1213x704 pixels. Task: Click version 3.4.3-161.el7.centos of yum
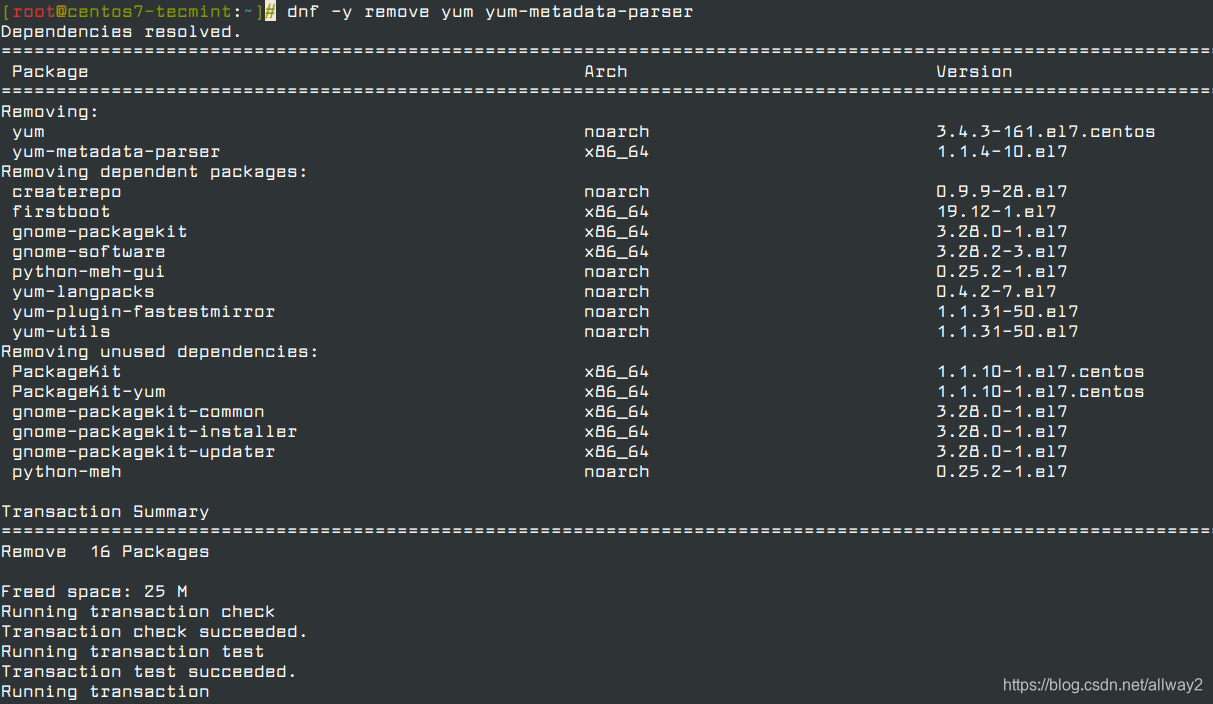(1046, 132)
